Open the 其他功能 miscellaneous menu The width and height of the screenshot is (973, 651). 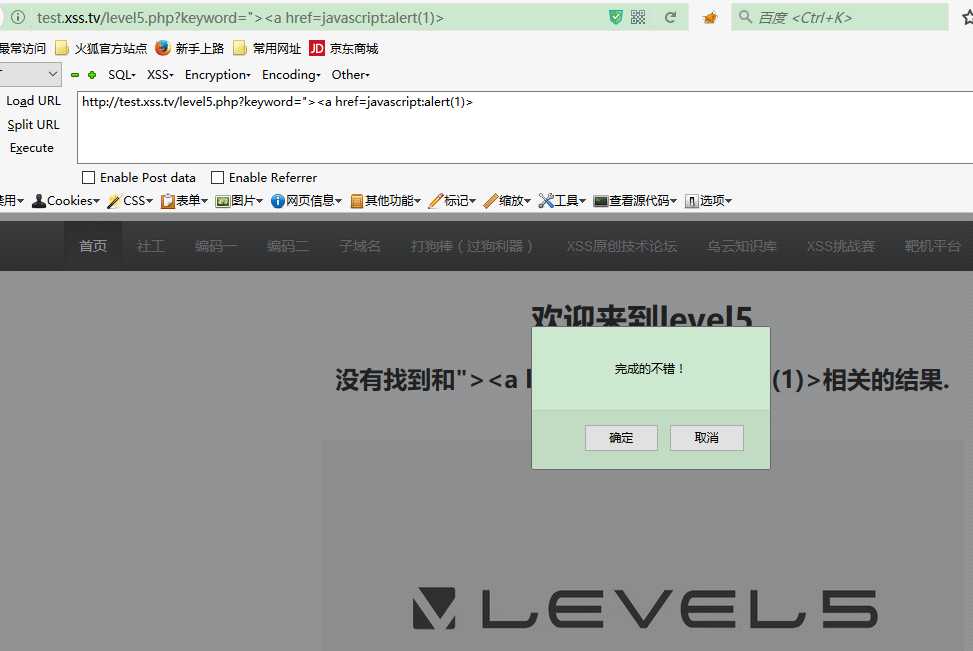(x=385, y=200)
